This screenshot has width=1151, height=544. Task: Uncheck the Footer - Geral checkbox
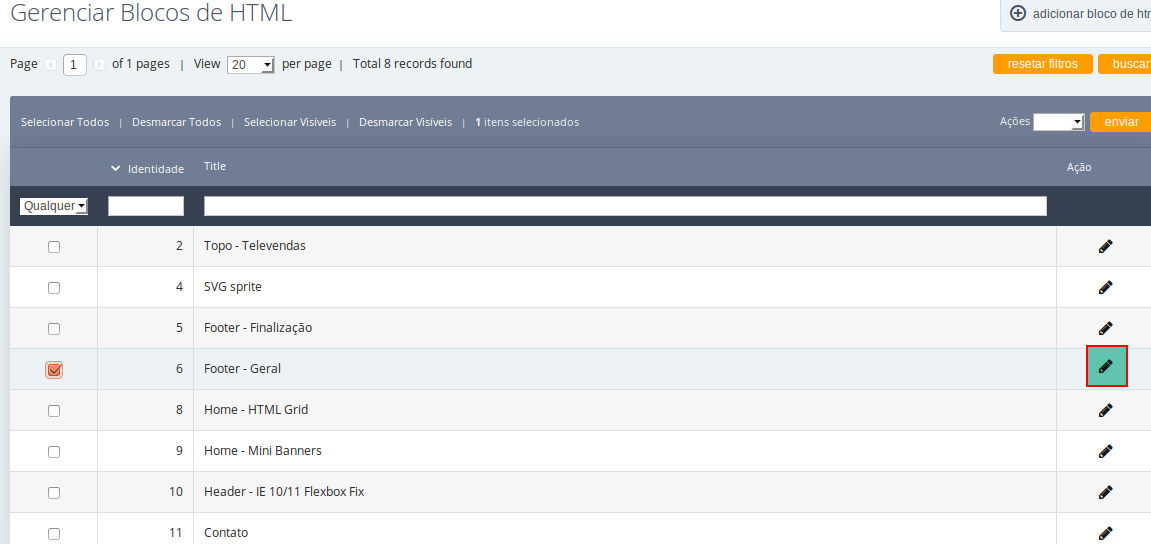(x=54, y=370)
